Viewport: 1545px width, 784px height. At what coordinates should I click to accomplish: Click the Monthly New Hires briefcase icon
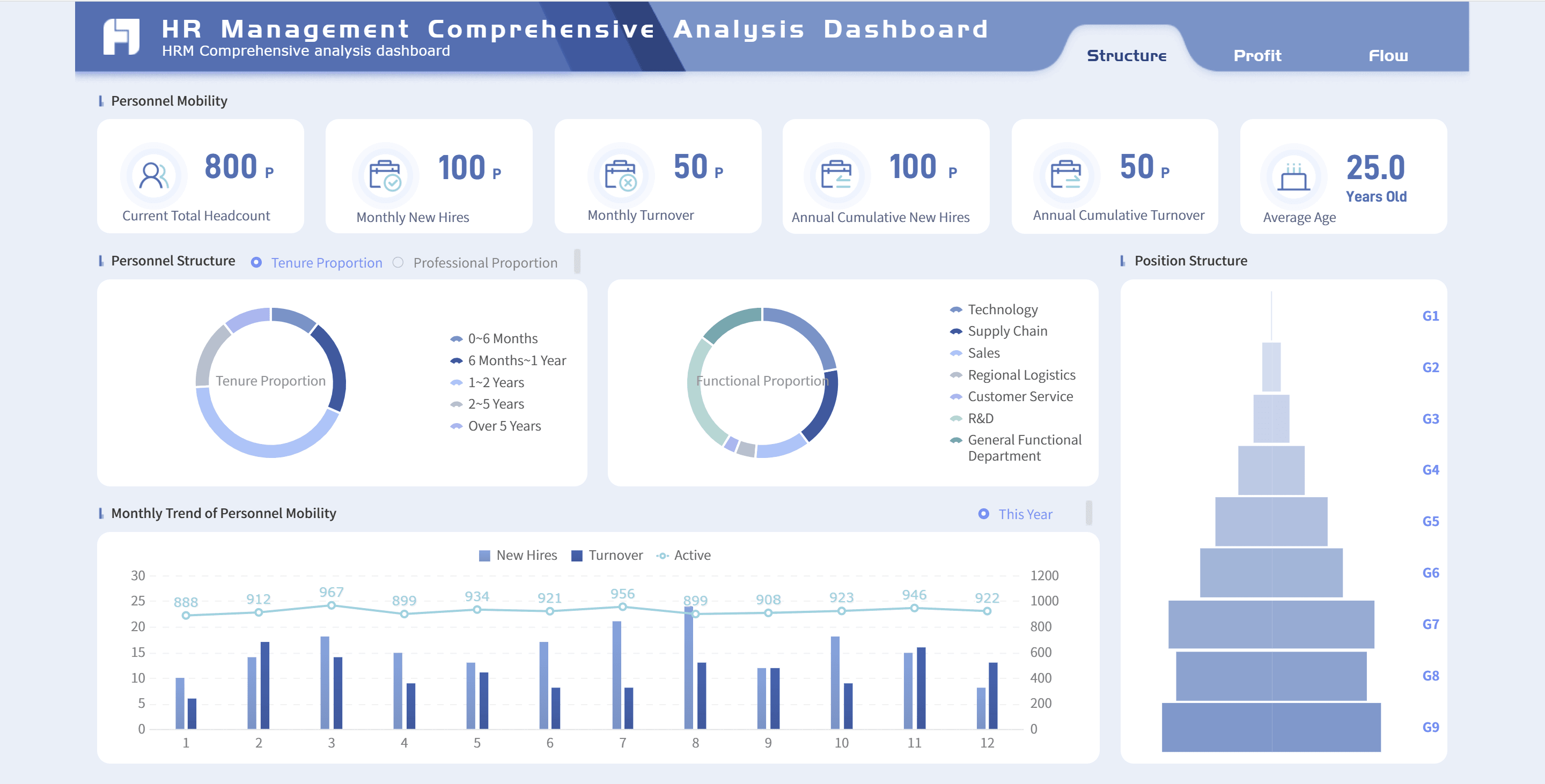click(x=385, y=175)
